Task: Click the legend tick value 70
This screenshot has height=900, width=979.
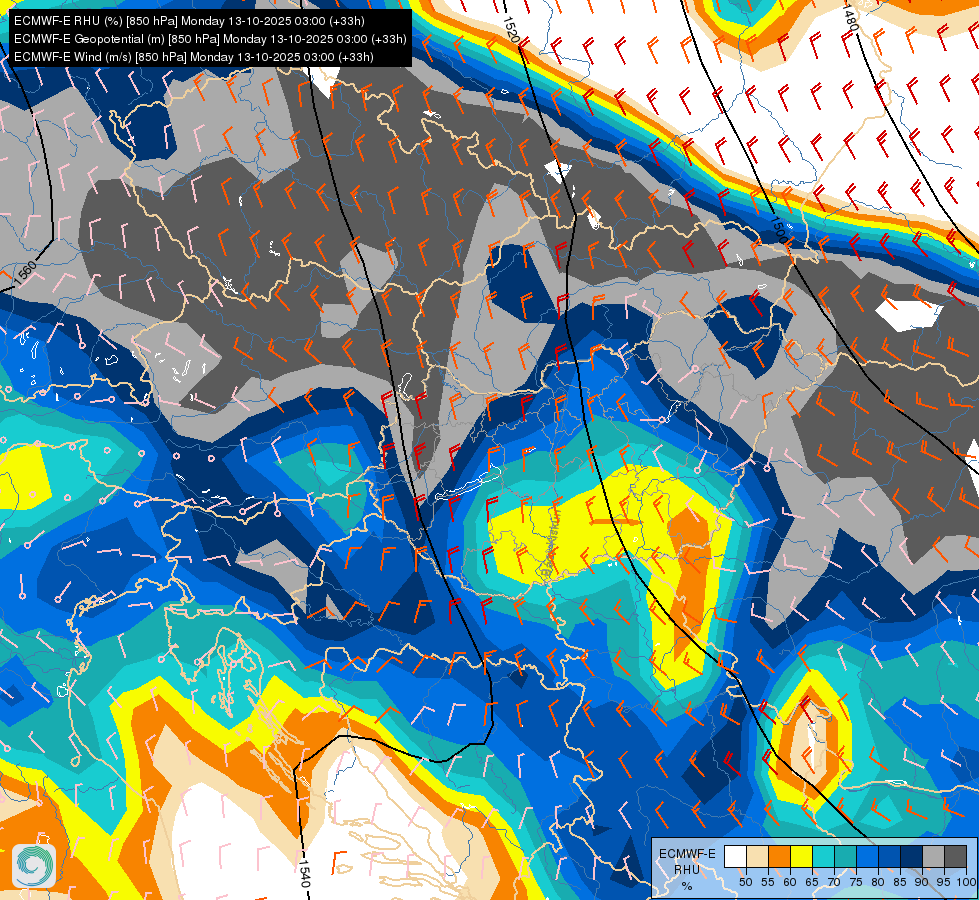Action: point(834,882)
